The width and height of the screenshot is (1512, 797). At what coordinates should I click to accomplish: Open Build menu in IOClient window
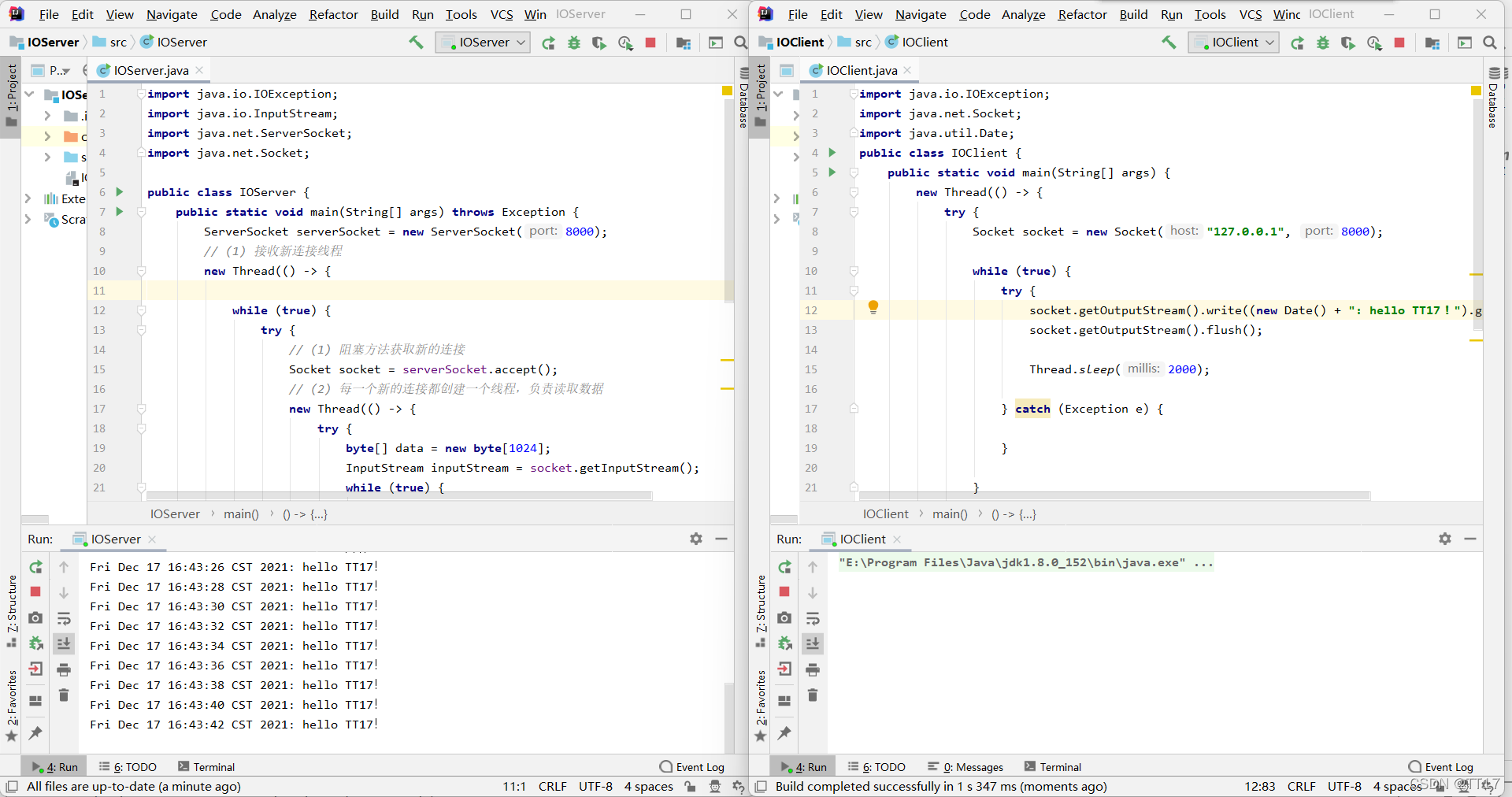pos(1133,14)
